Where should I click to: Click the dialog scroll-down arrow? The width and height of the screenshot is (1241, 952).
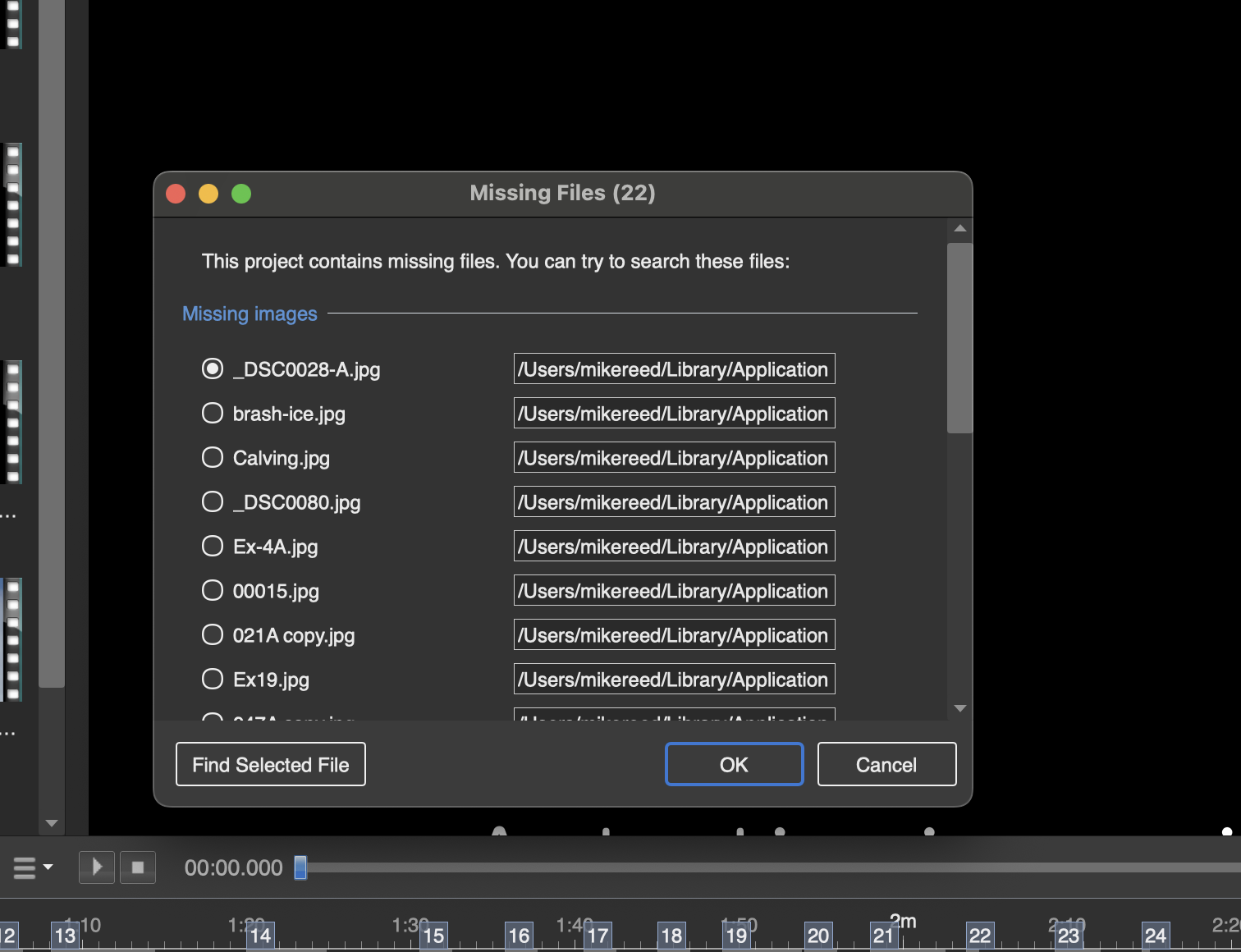pyautogui.click(x=959, y=708)
